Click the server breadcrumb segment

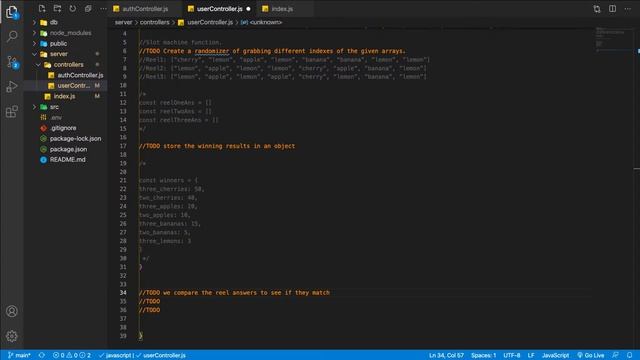123,22
